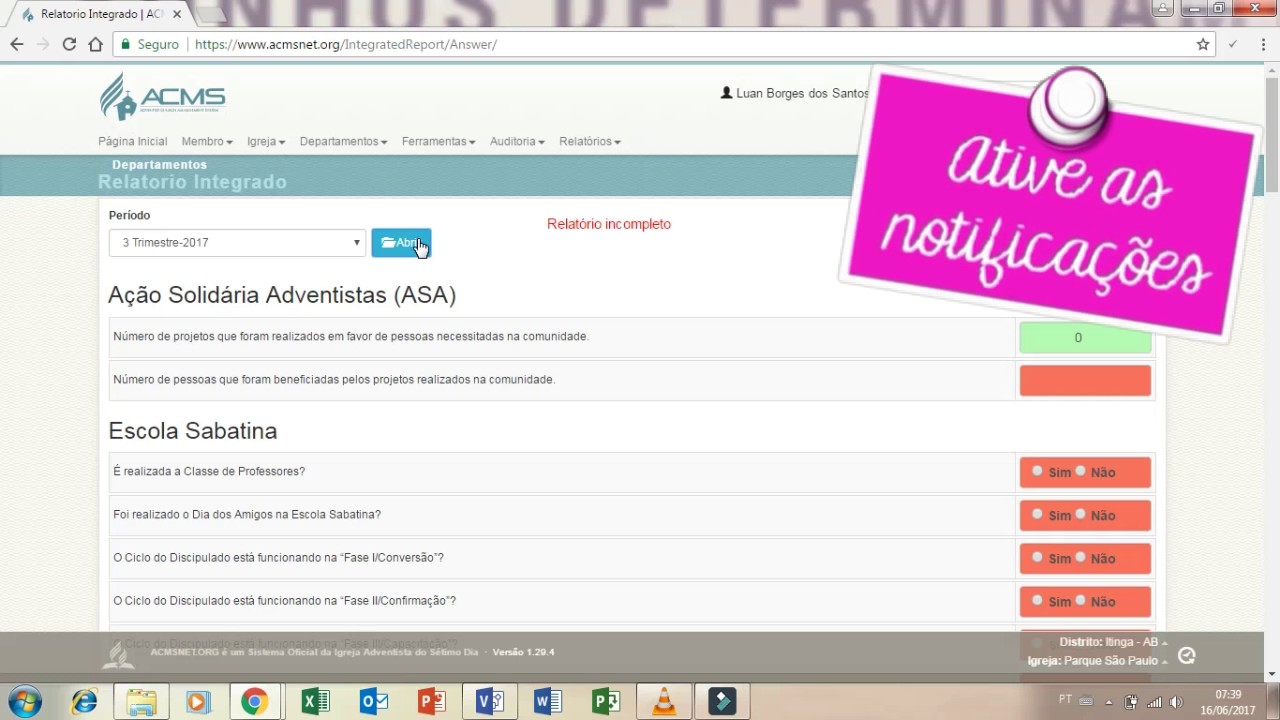Viewport: 1280px width, 720px height.
Task: Click the circular refresh icon in footer bar
Action: (1187, 656)
